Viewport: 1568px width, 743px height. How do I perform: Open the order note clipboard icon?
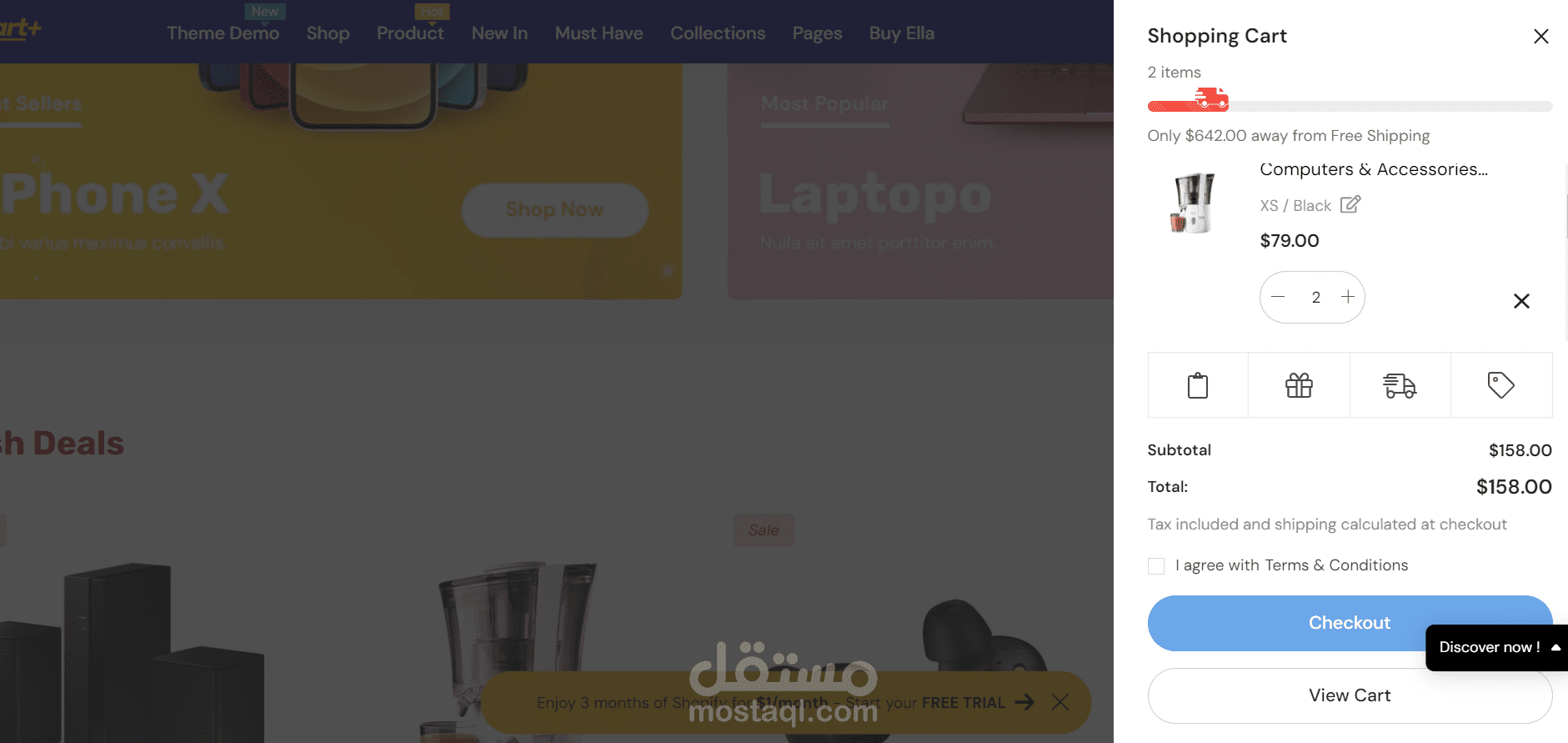pyautogui.click(x=1198, y=385)
